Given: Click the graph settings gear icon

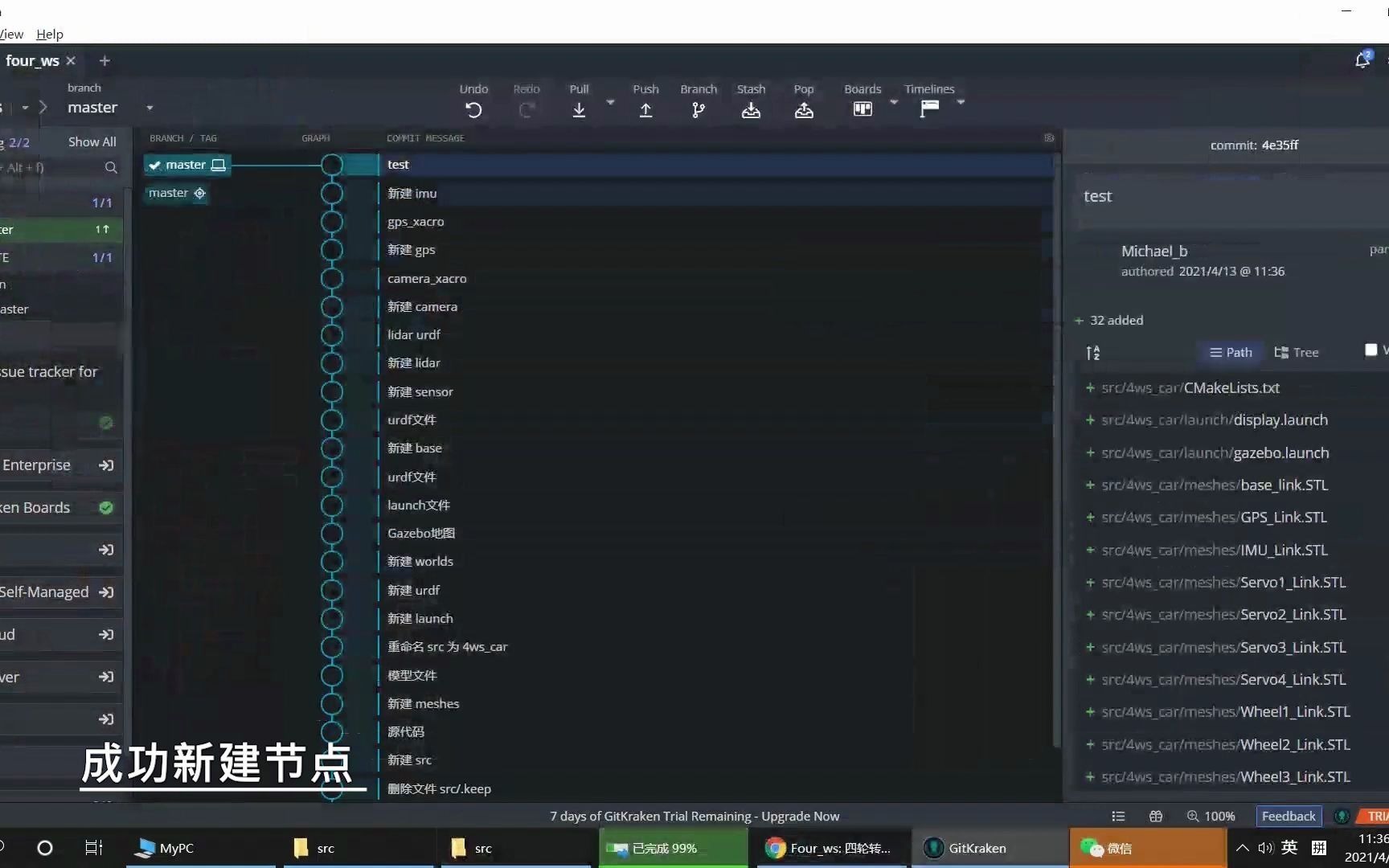Looking at the screenshot, I should pos(1049,138).
